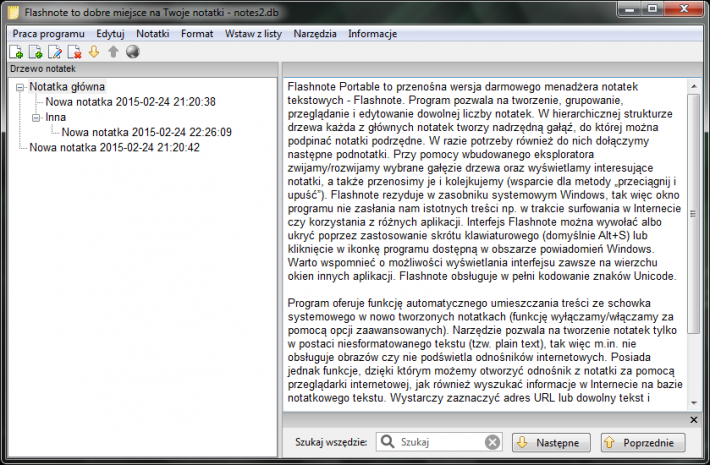
Task: Open the Edytuj menu
Action: tap(110, 34)
